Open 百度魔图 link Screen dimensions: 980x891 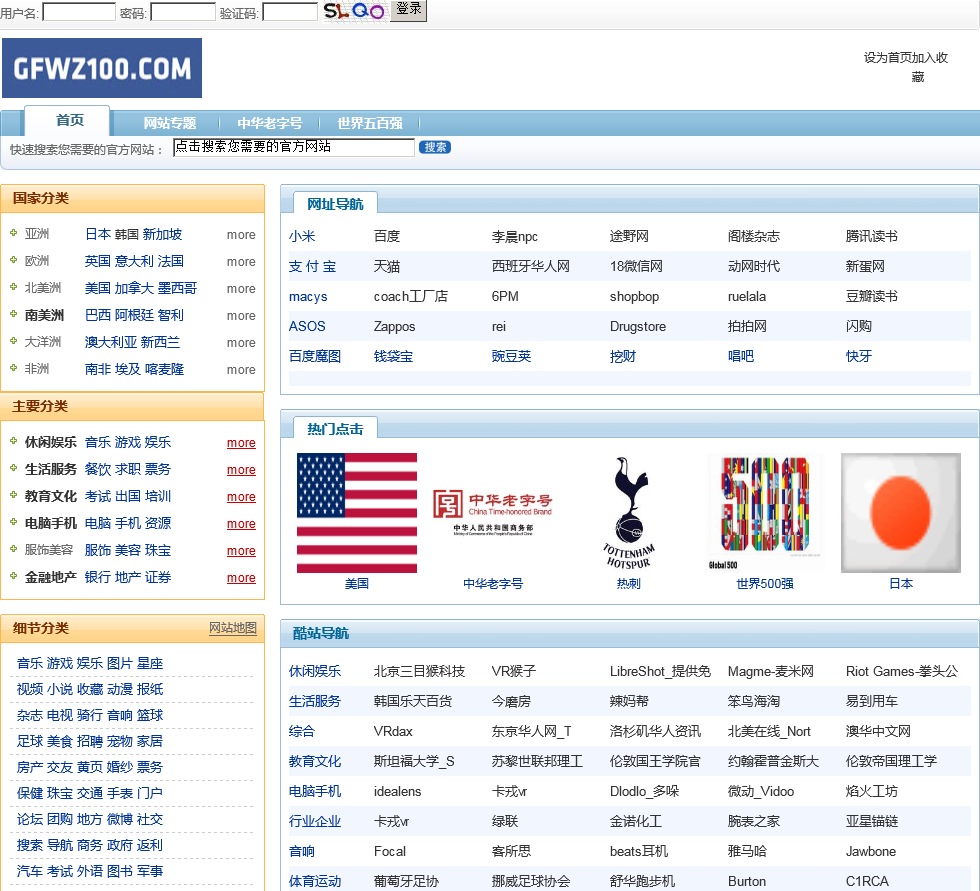(x=315, y=356)
